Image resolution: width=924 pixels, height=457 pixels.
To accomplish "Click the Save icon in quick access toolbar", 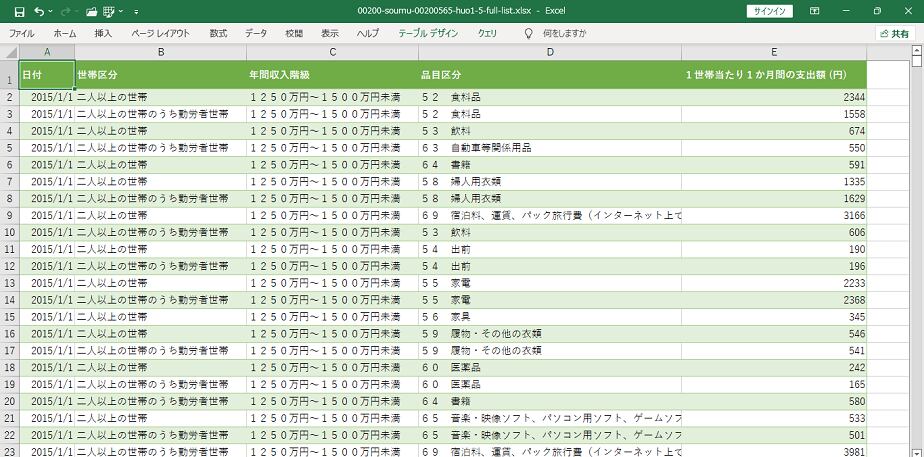I will point(19,11).
